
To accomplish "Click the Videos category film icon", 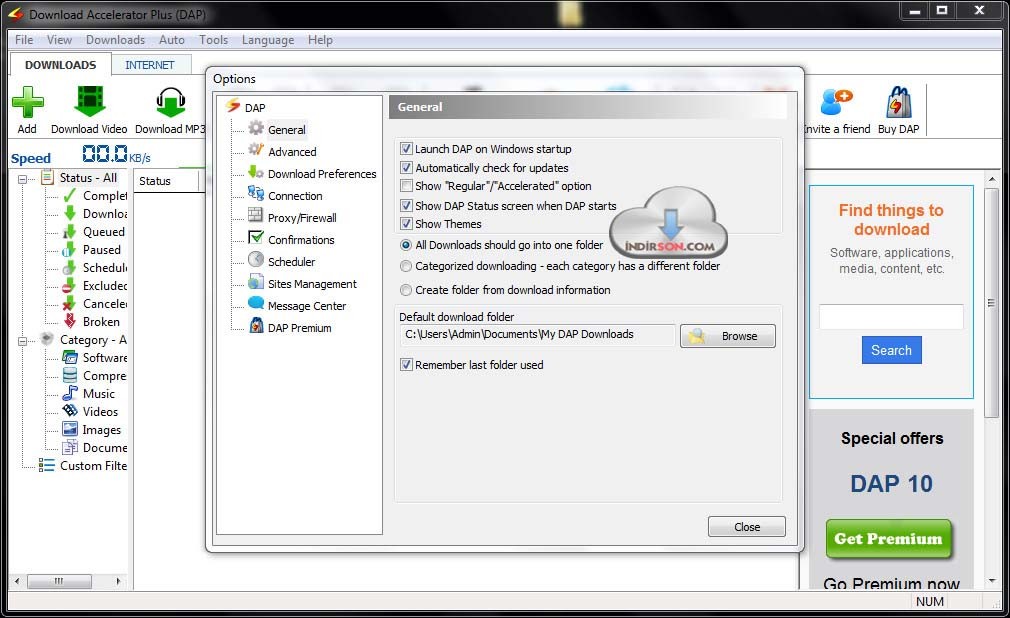I will tap(70, 411).
